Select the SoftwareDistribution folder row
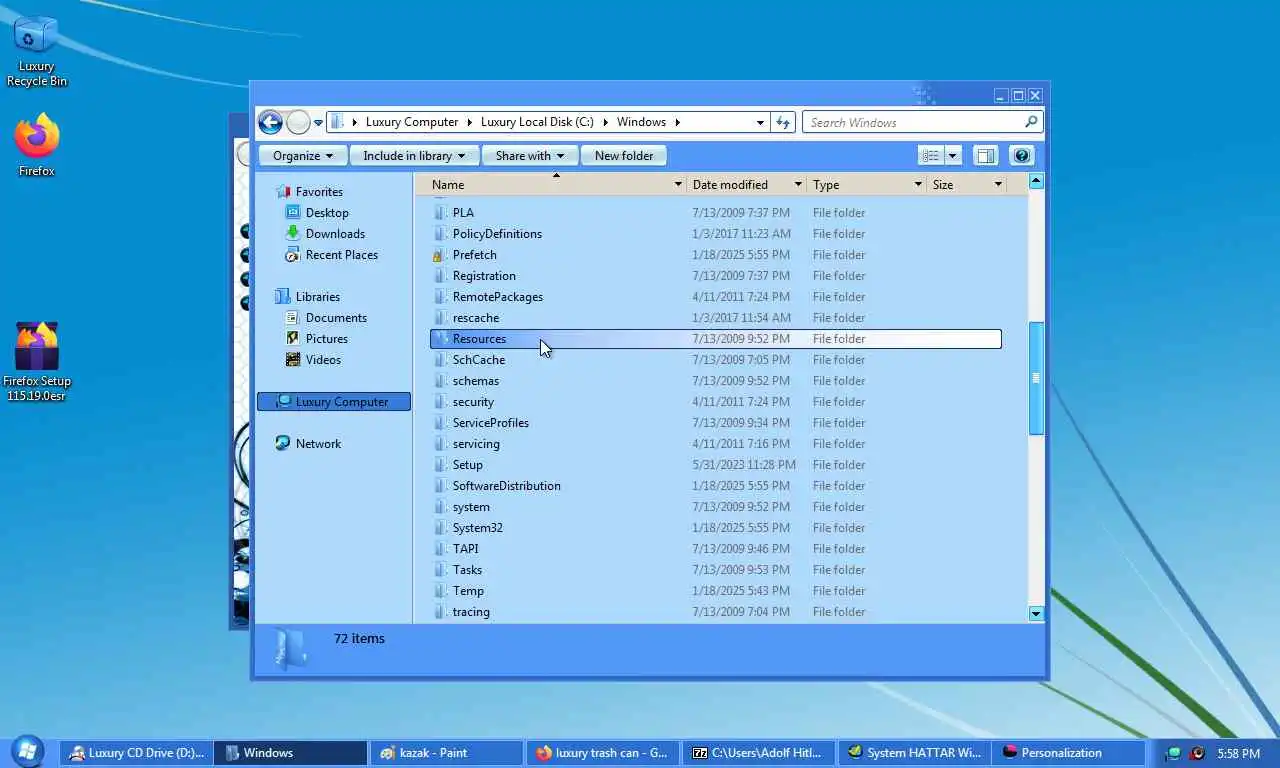 click(x=715, y=486)
